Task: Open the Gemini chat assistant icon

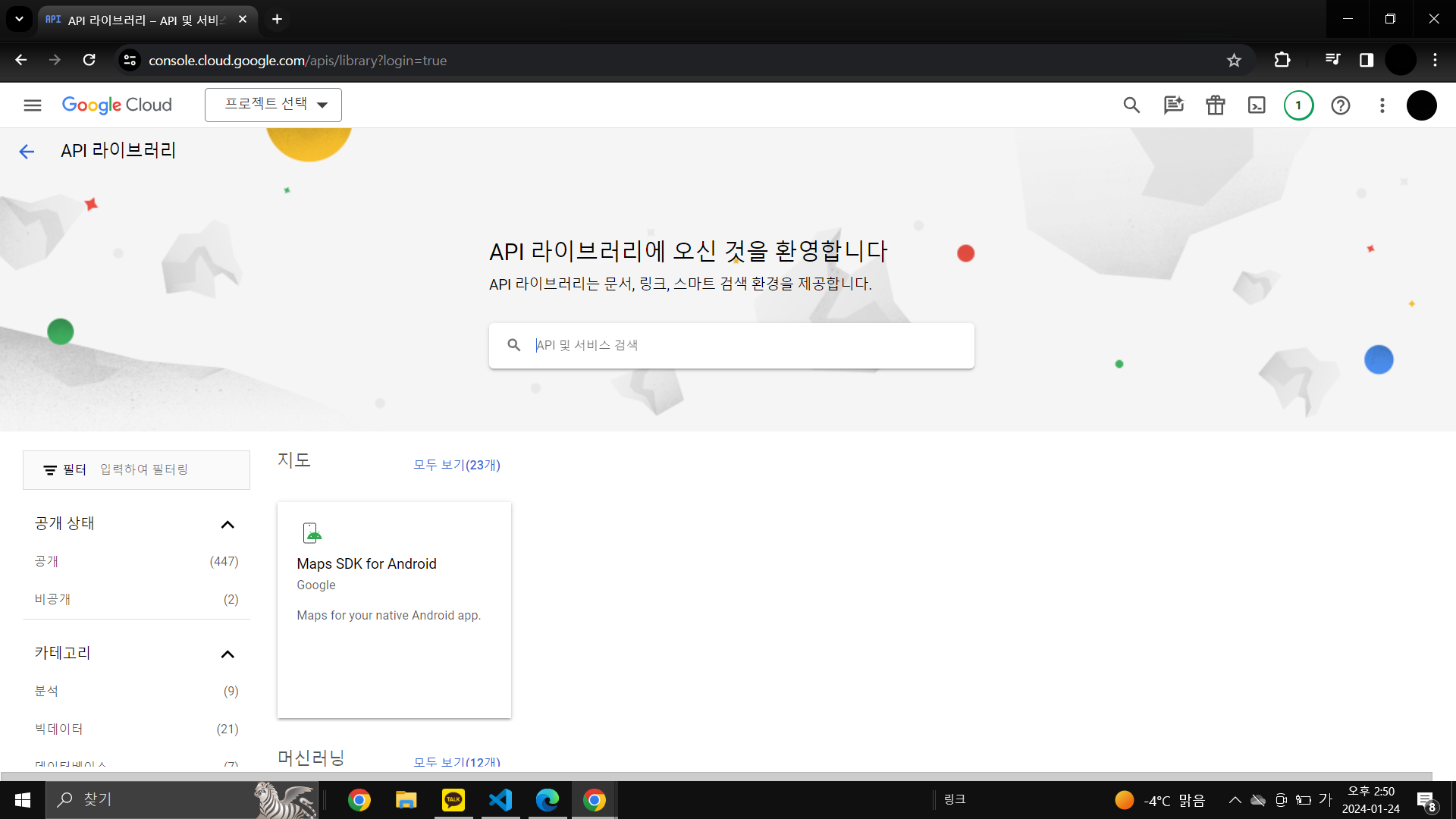Action: (1173, 105)
